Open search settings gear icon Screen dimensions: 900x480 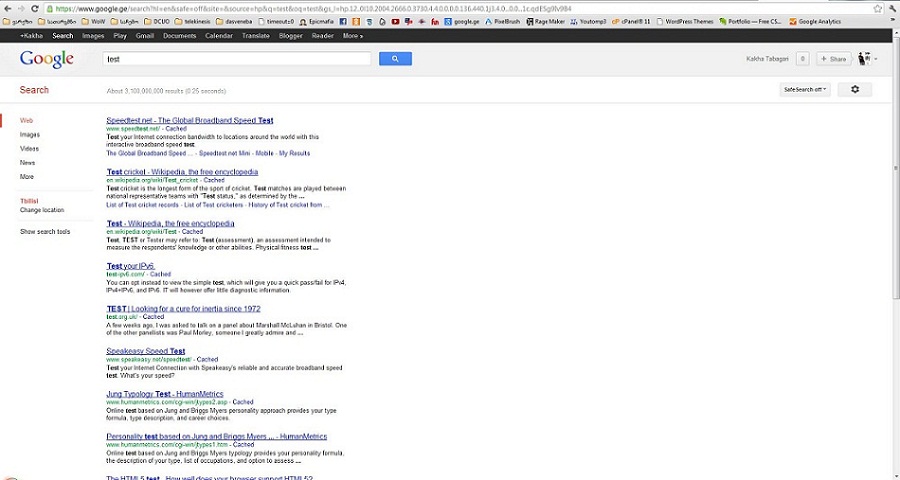pos(855,90)
